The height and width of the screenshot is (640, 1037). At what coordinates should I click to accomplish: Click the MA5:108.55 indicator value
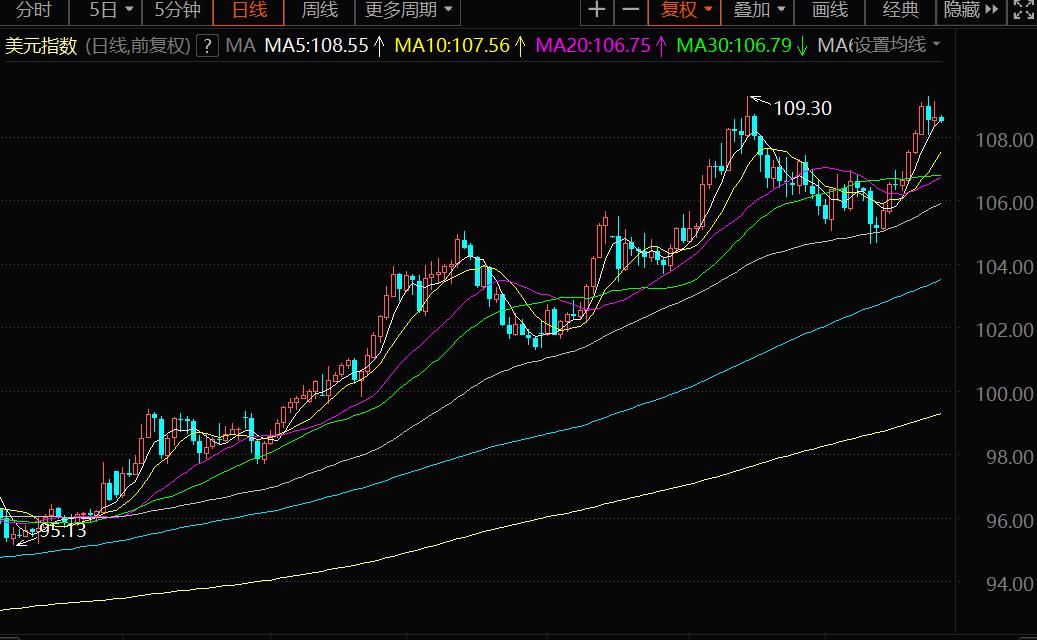pos(317,46)
